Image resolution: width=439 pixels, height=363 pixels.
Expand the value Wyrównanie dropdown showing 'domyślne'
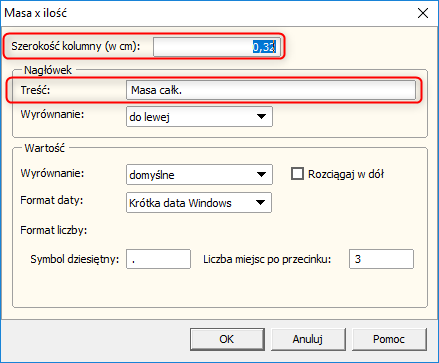(199, 174)
